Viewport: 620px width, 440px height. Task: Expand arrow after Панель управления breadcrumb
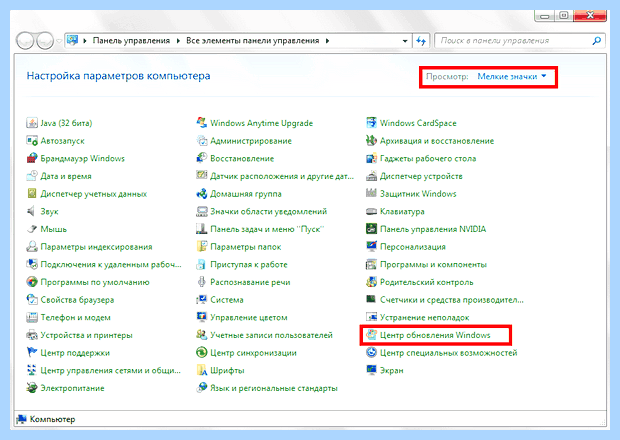[178, 41]
